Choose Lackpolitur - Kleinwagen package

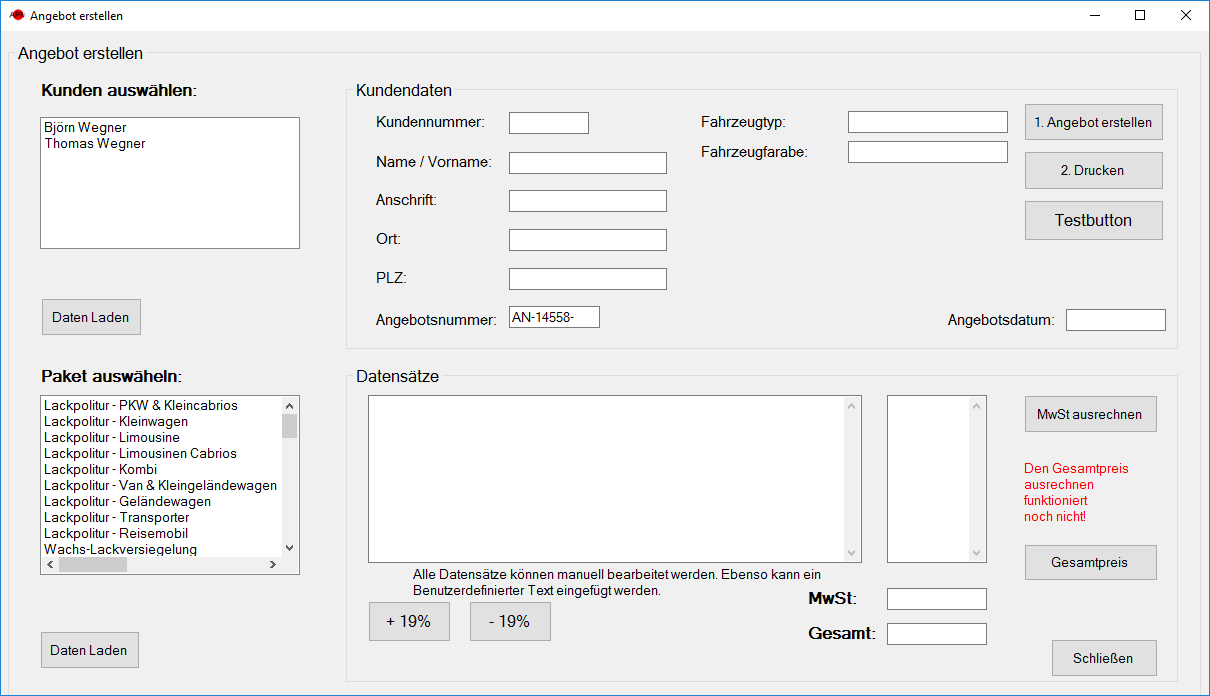[x=116, y=422]
